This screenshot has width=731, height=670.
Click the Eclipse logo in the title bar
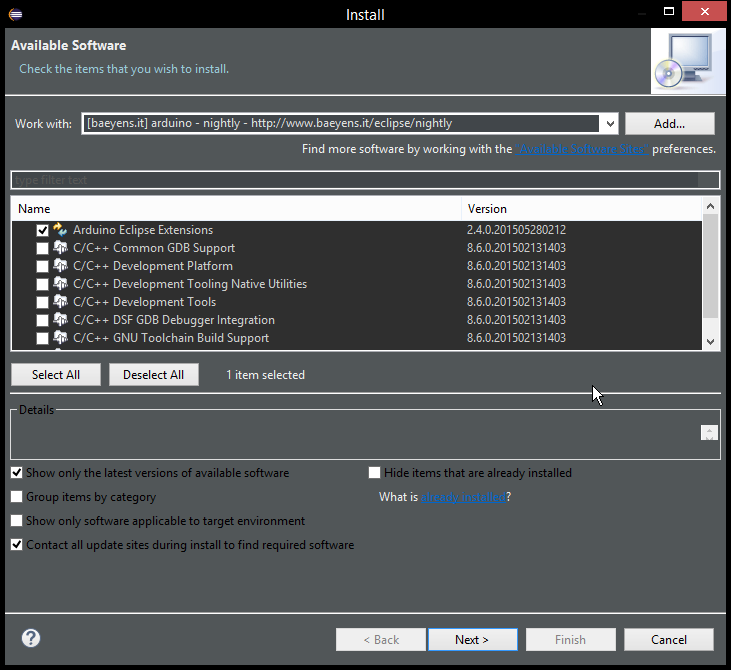point(15,14)
